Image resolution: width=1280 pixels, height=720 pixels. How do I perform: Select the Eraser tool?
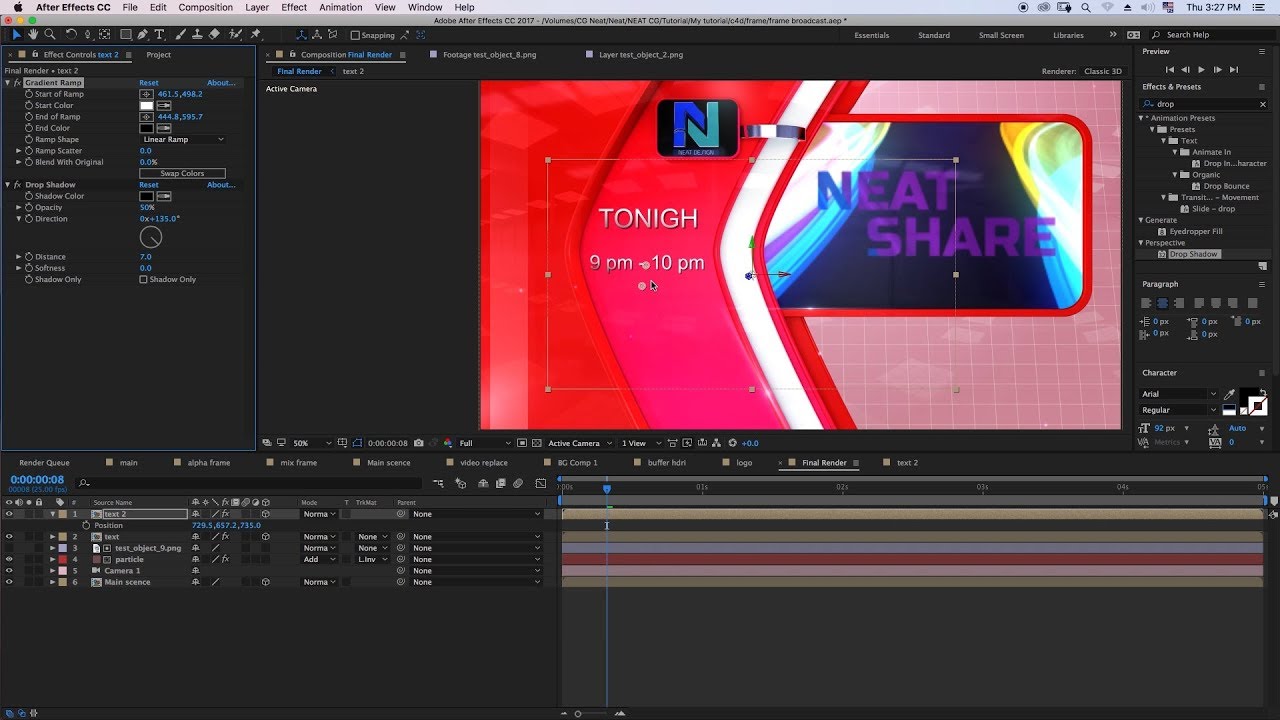(x=214, y=35)
